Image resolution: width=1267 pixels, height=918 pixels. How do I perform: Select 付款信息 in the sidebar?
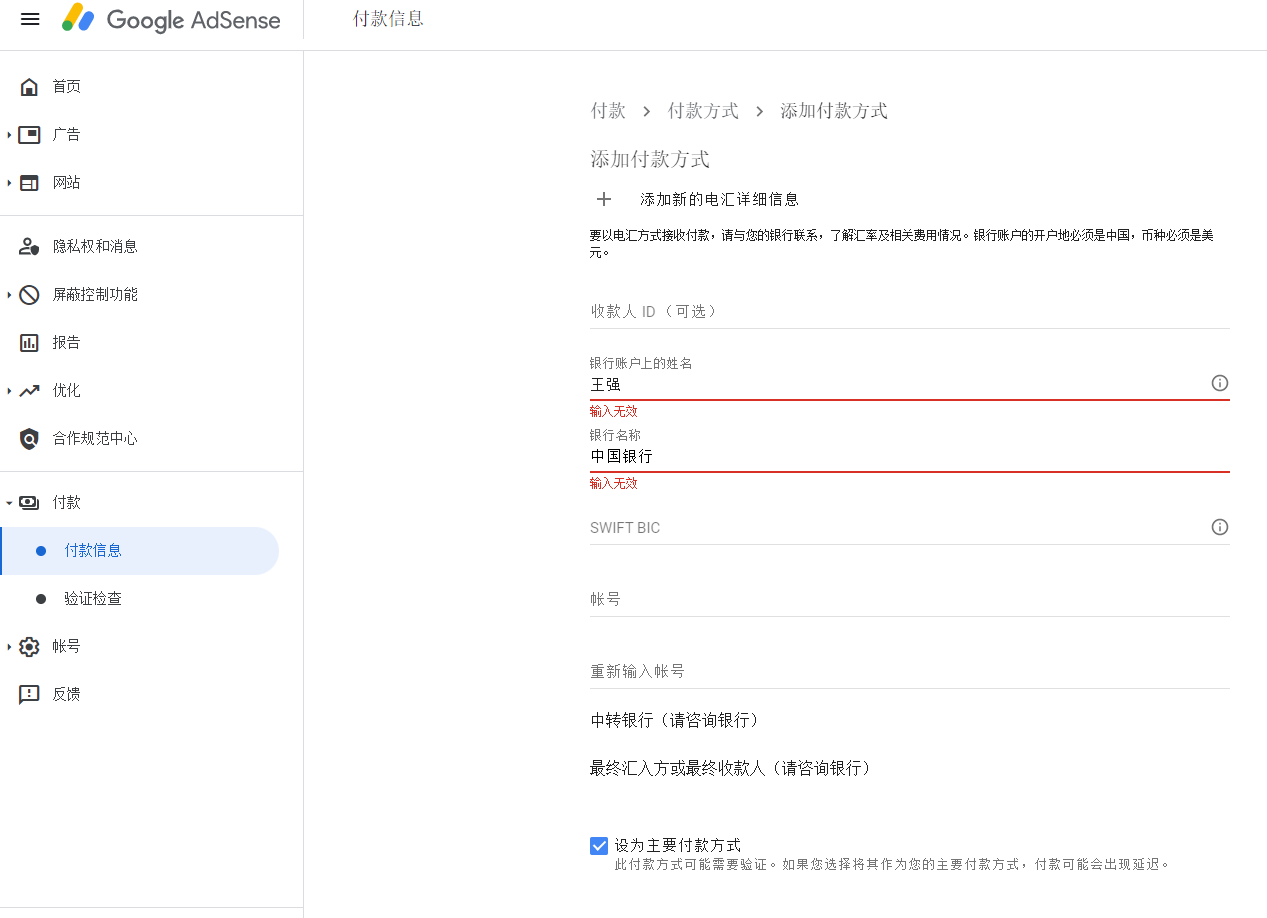click(93, 551)
